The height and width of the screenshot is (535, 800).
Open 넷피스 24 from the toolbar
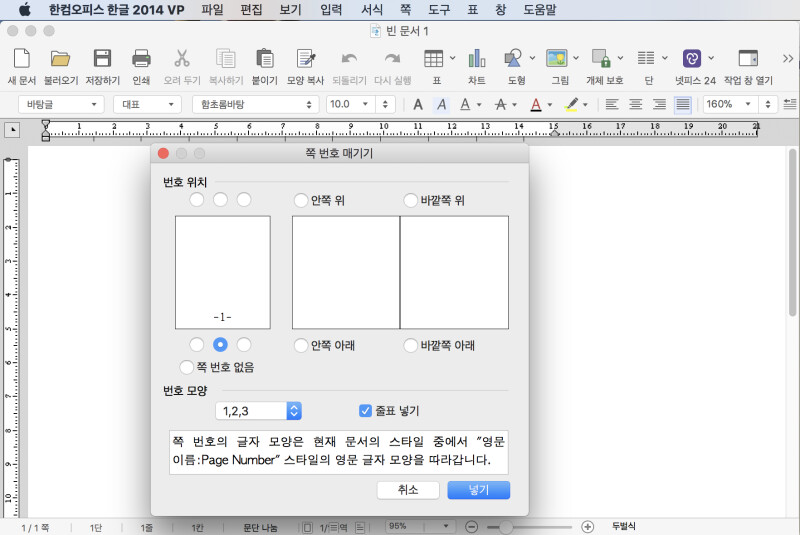692,59
